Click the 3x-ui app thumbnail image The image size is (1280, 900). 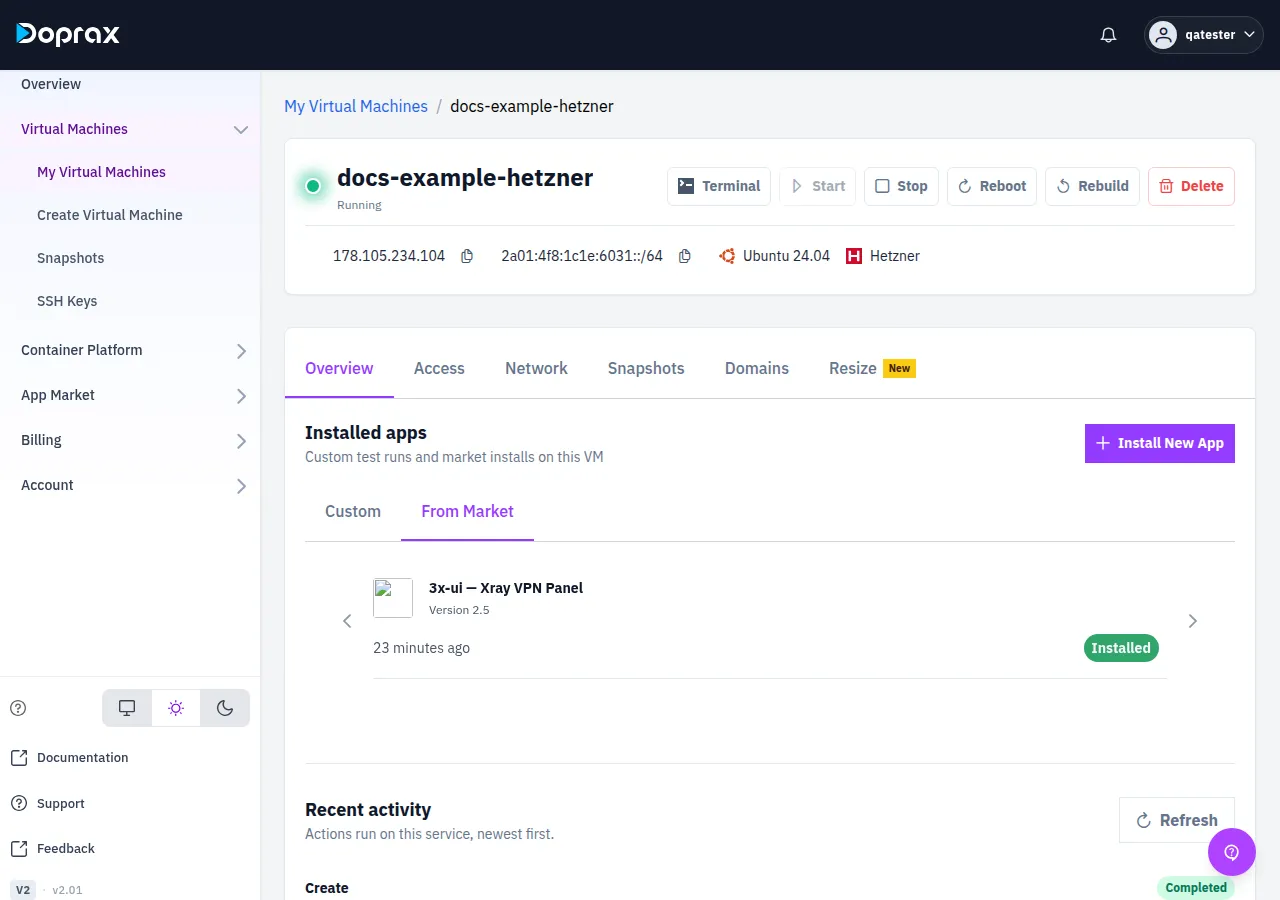393,598
